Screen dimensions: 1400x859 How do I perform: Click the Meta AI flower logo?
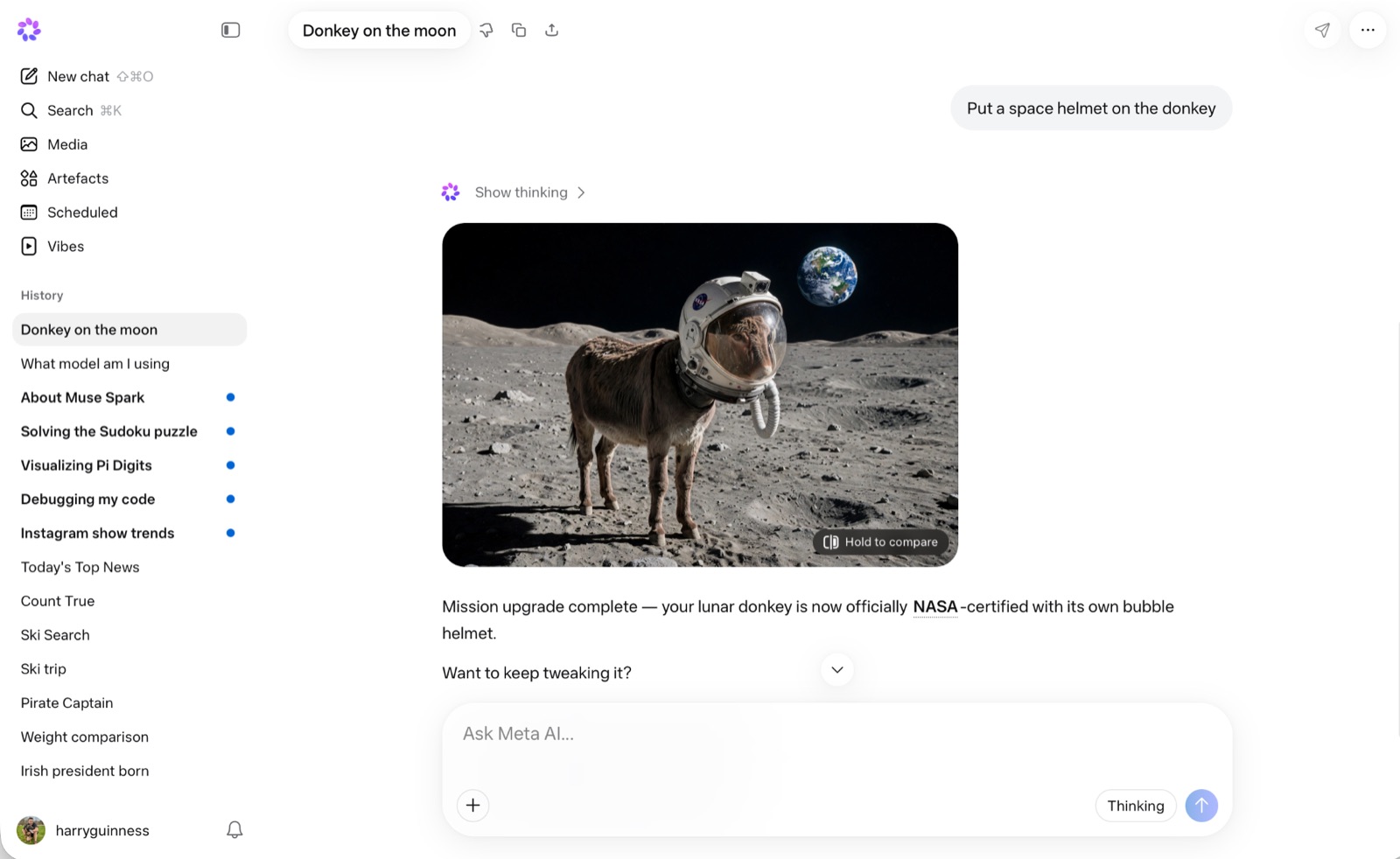(29, 30)
